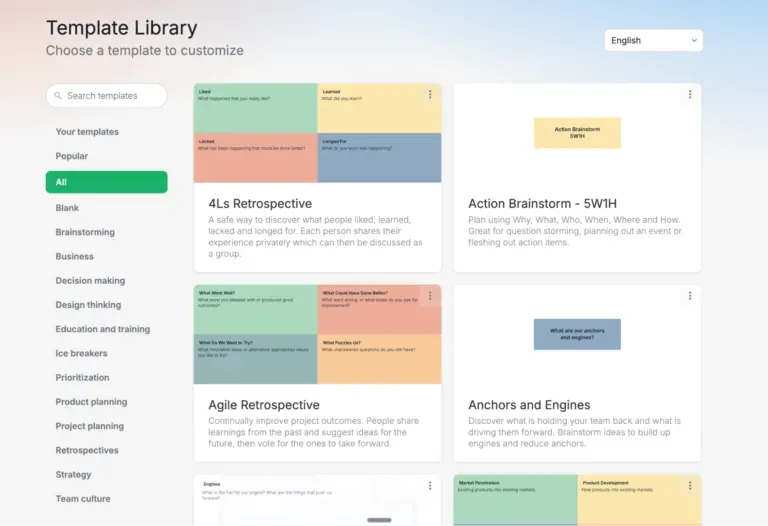The image size is (768, 526).
Task: Click the 4Ls Retrospective title
Action: tap(260, 204)
